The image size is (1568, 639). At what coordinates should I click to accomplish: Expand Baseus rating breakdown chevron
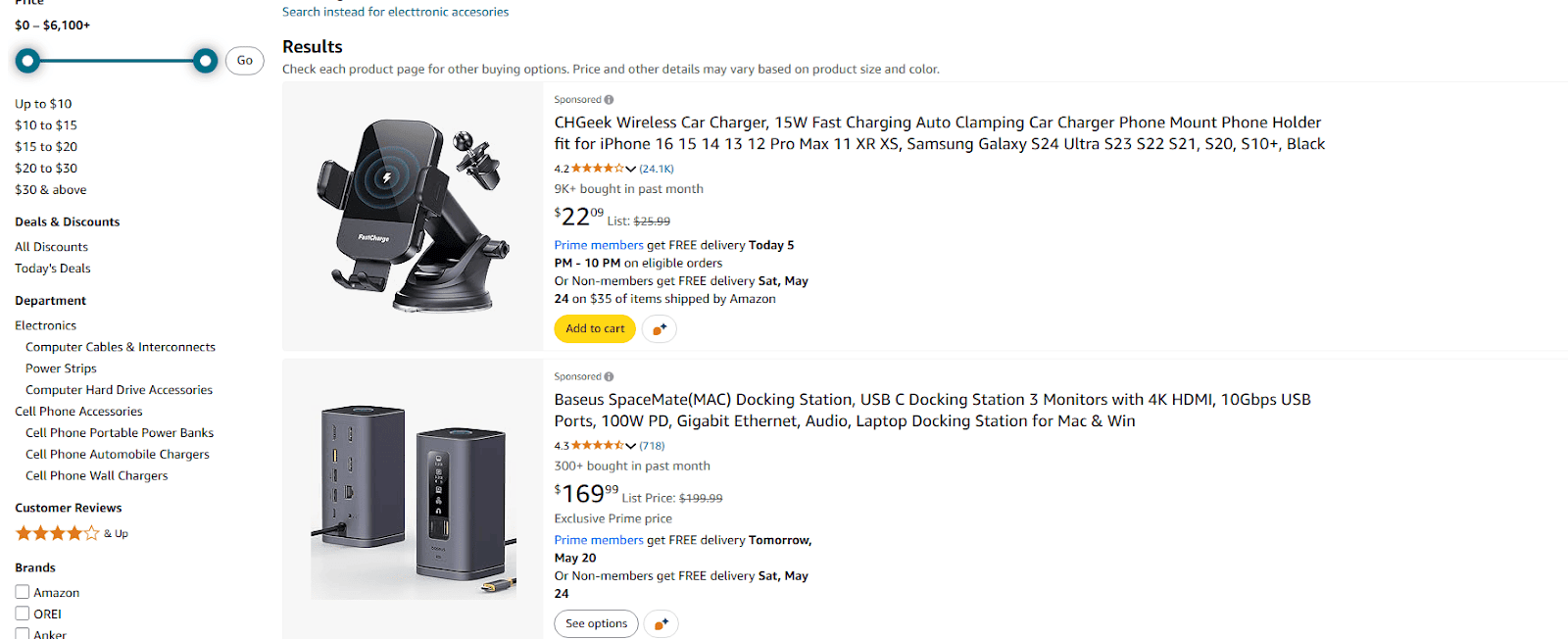pyautogui.click(x=630, y=446)
